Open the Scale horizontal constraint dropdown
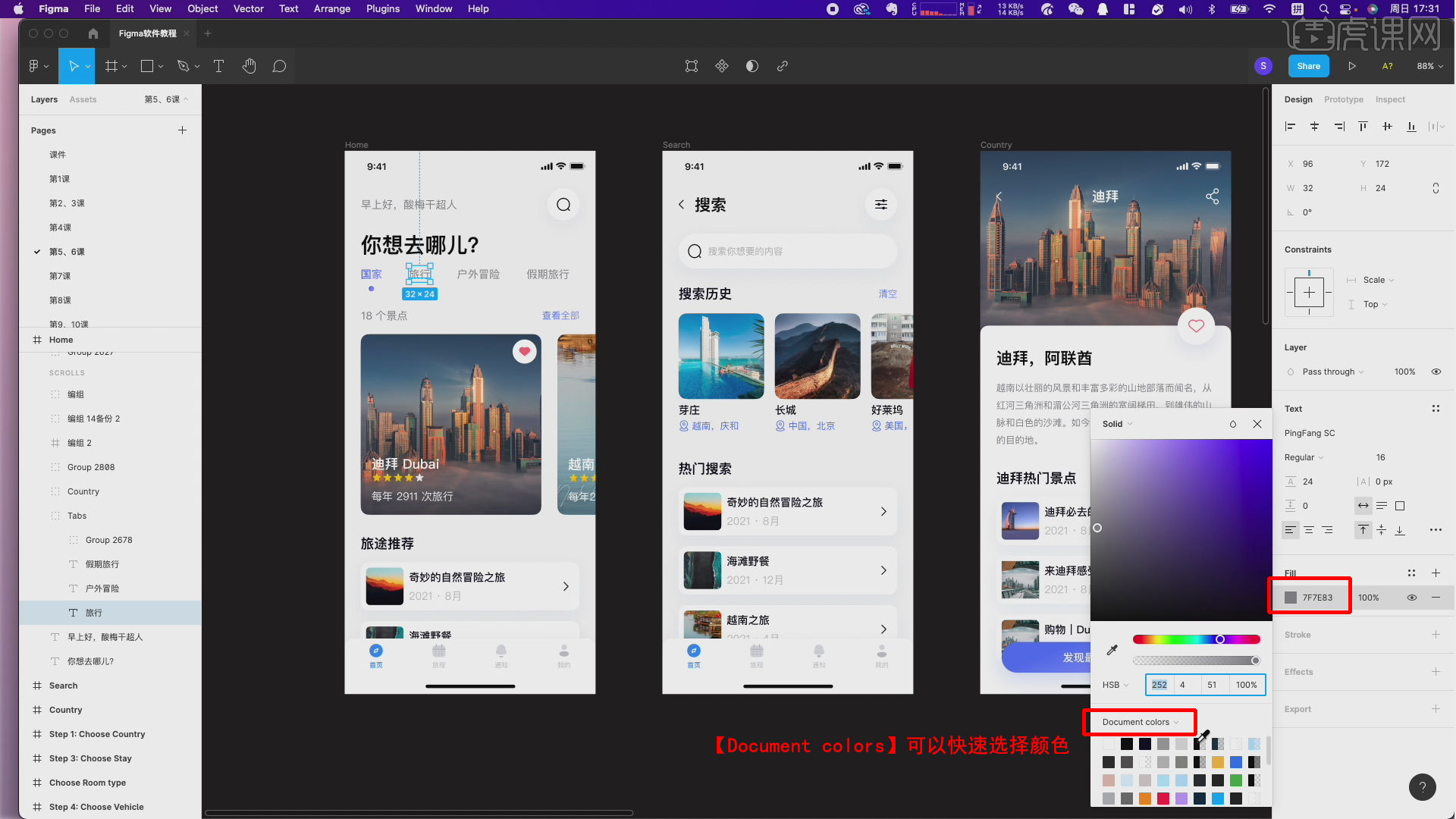Image resolution: width=1456 pixels, height=819 pixels. (1378, 280)
